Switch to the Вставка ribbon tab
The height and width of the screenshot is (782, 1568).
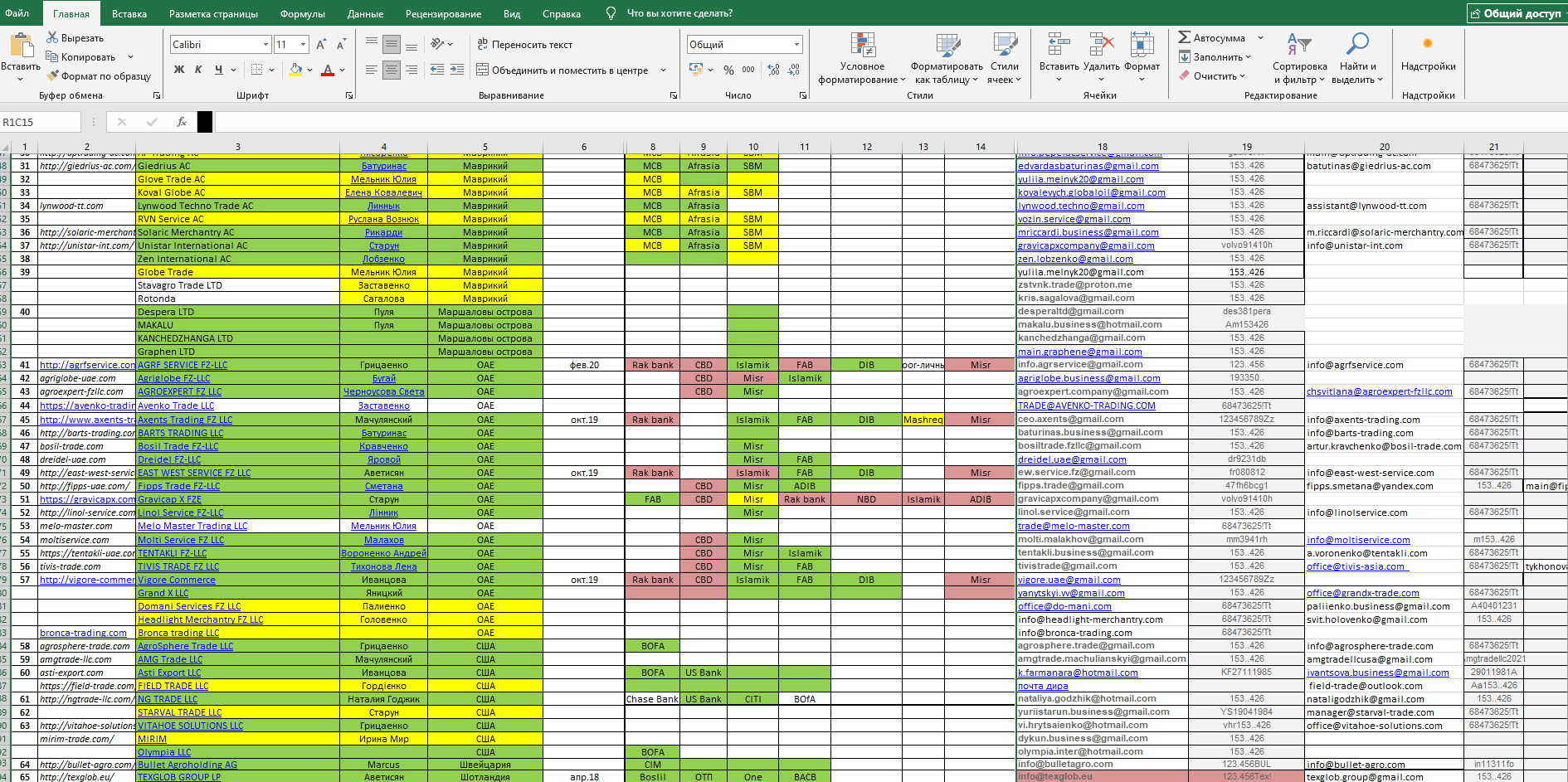pyautogui.click(x=129, y=14)
